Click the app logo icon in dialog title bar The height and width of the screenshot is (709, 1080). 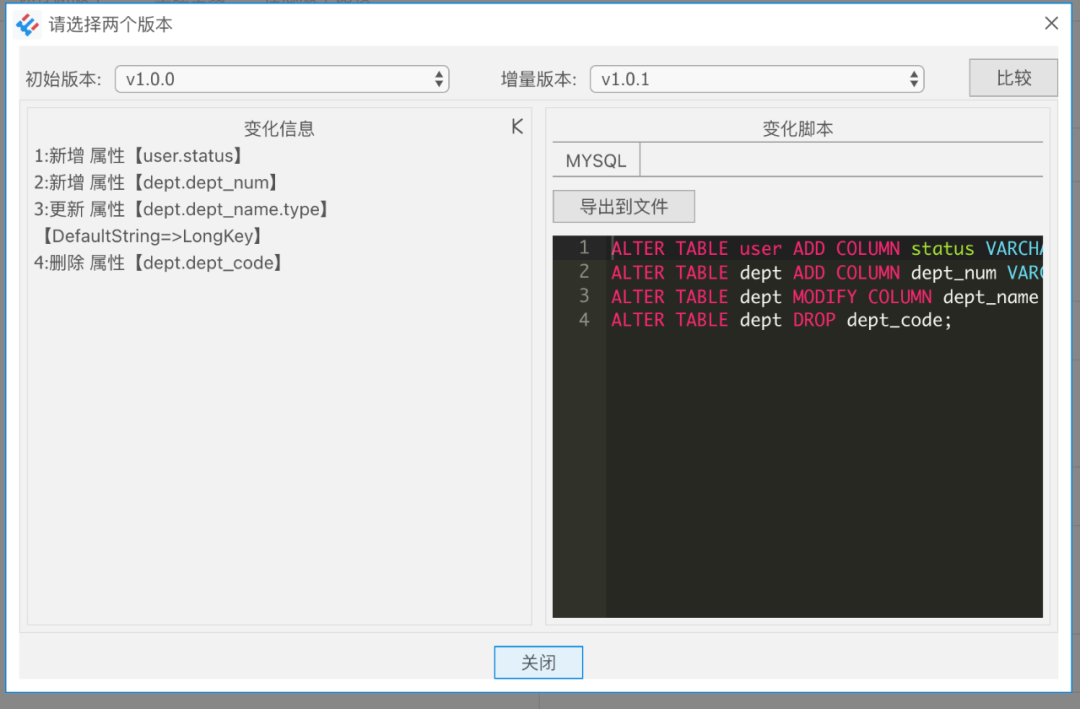25,23
